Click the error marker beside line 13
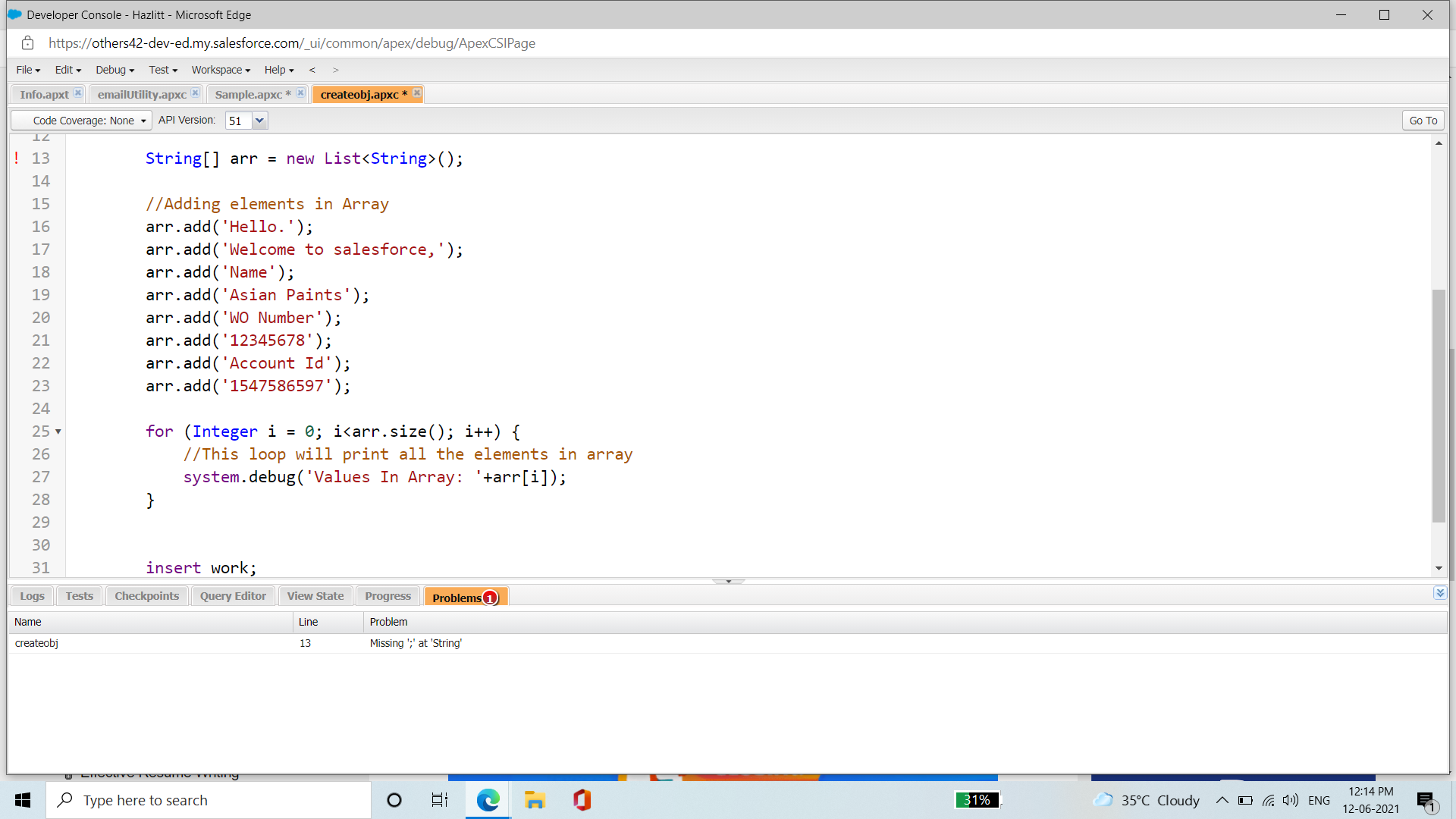Viewport: 1456px width, 819px height. click(16, 158)
